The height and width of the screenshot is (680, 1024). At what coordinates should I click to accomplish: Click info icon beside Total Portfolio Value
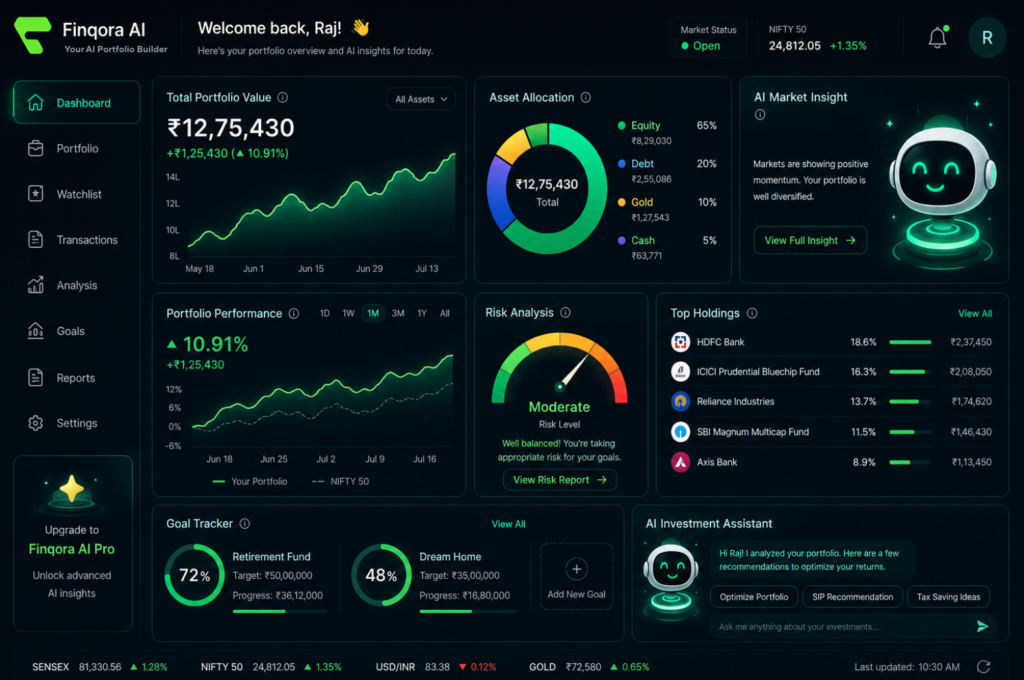283,97
